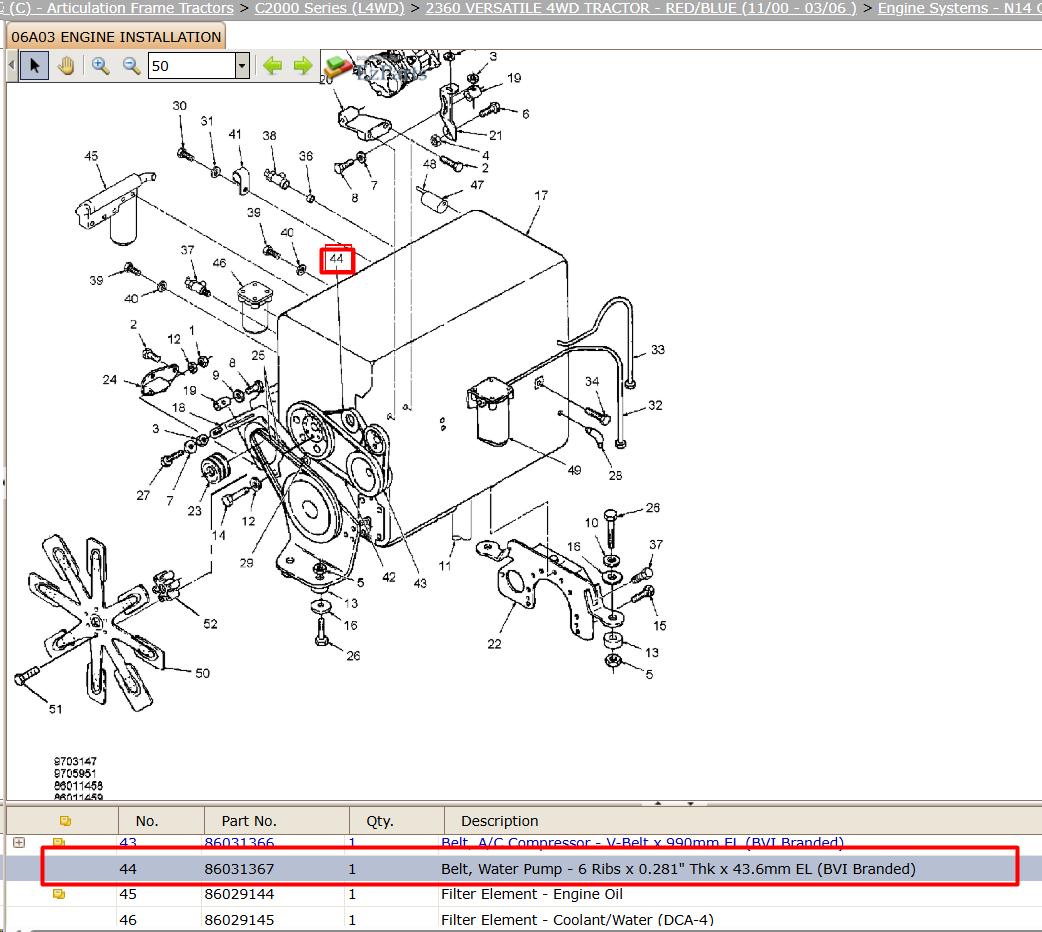The image size is (1042, 932).
Task: Go to previous diagram with left green arrow
Action: tap(272, 65)
